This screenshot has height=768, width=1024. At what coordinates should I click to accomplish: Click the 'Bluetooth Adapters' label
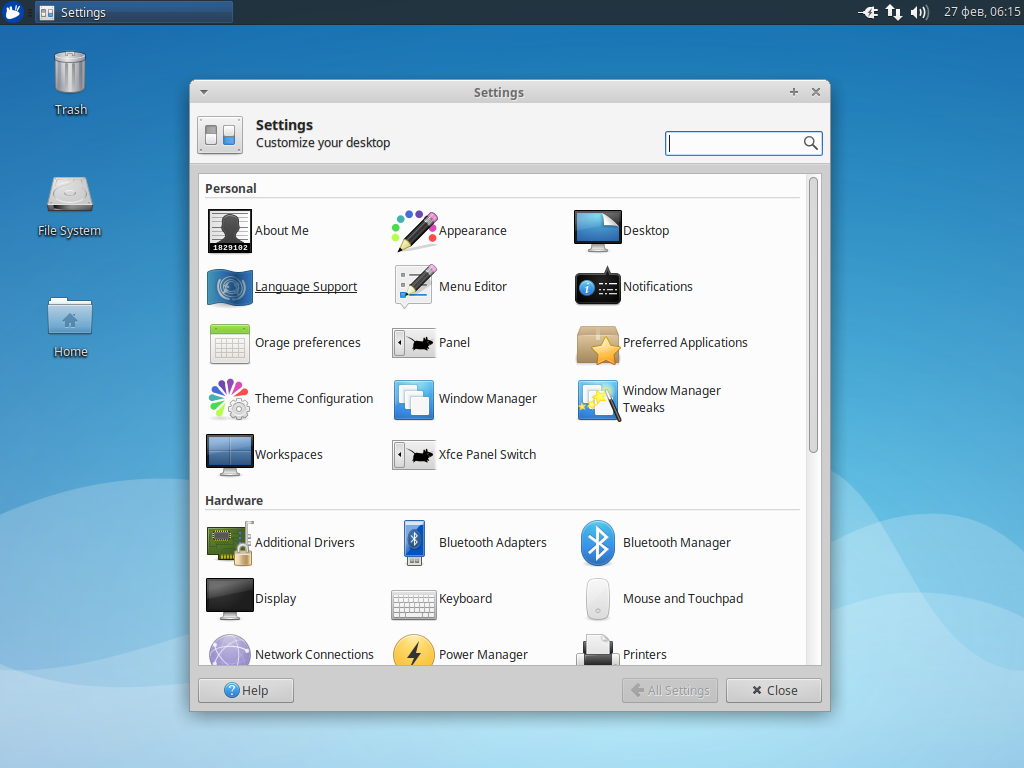tap(492, 542)
